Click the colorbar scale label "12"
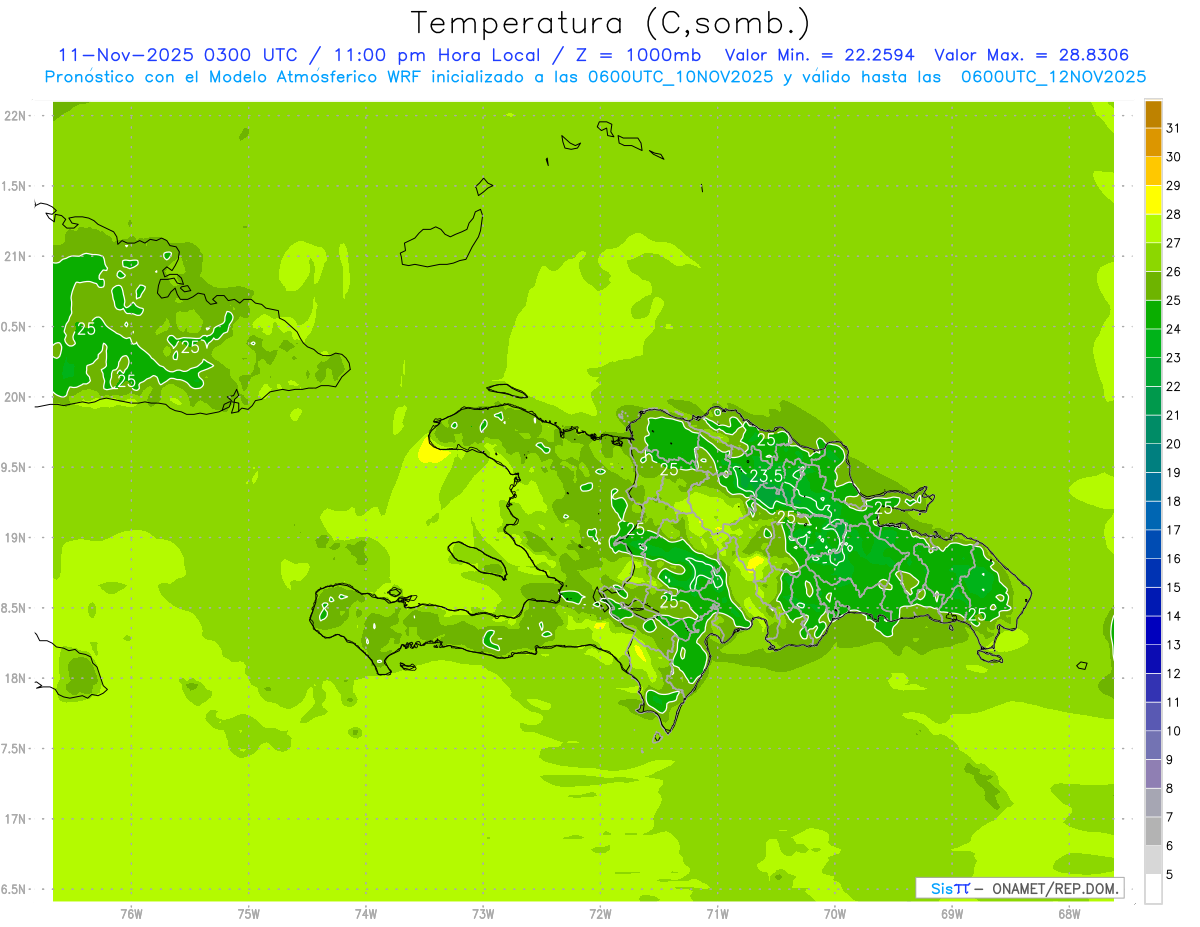 (1173, 673)
